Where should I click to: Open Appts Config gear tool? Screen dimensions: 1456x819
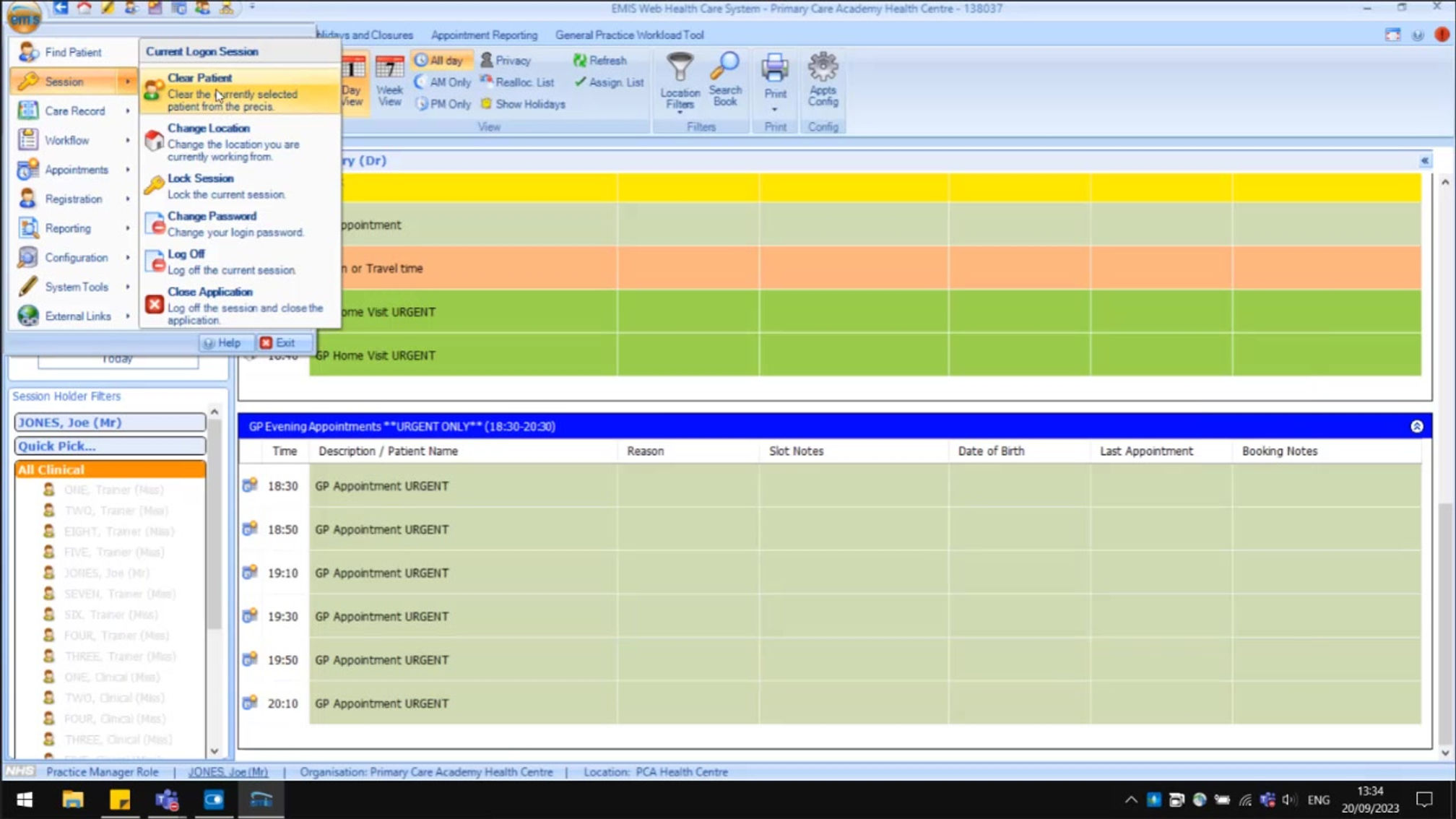click(x=823, y=80)
